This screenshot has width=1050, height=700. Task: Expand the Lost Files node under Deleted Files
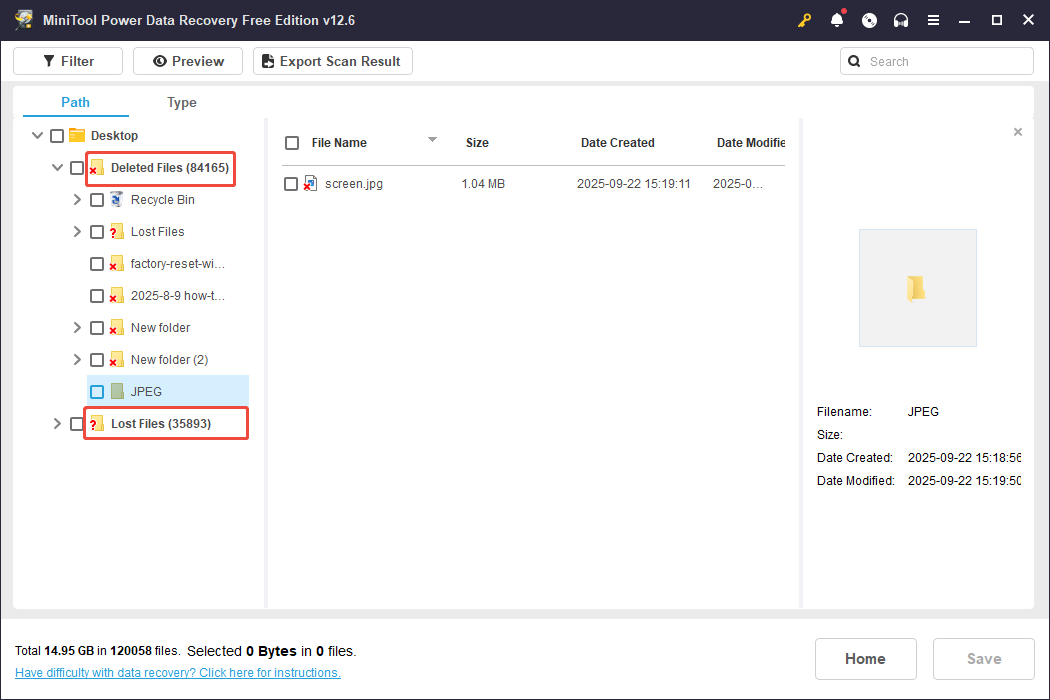[77, 231]
